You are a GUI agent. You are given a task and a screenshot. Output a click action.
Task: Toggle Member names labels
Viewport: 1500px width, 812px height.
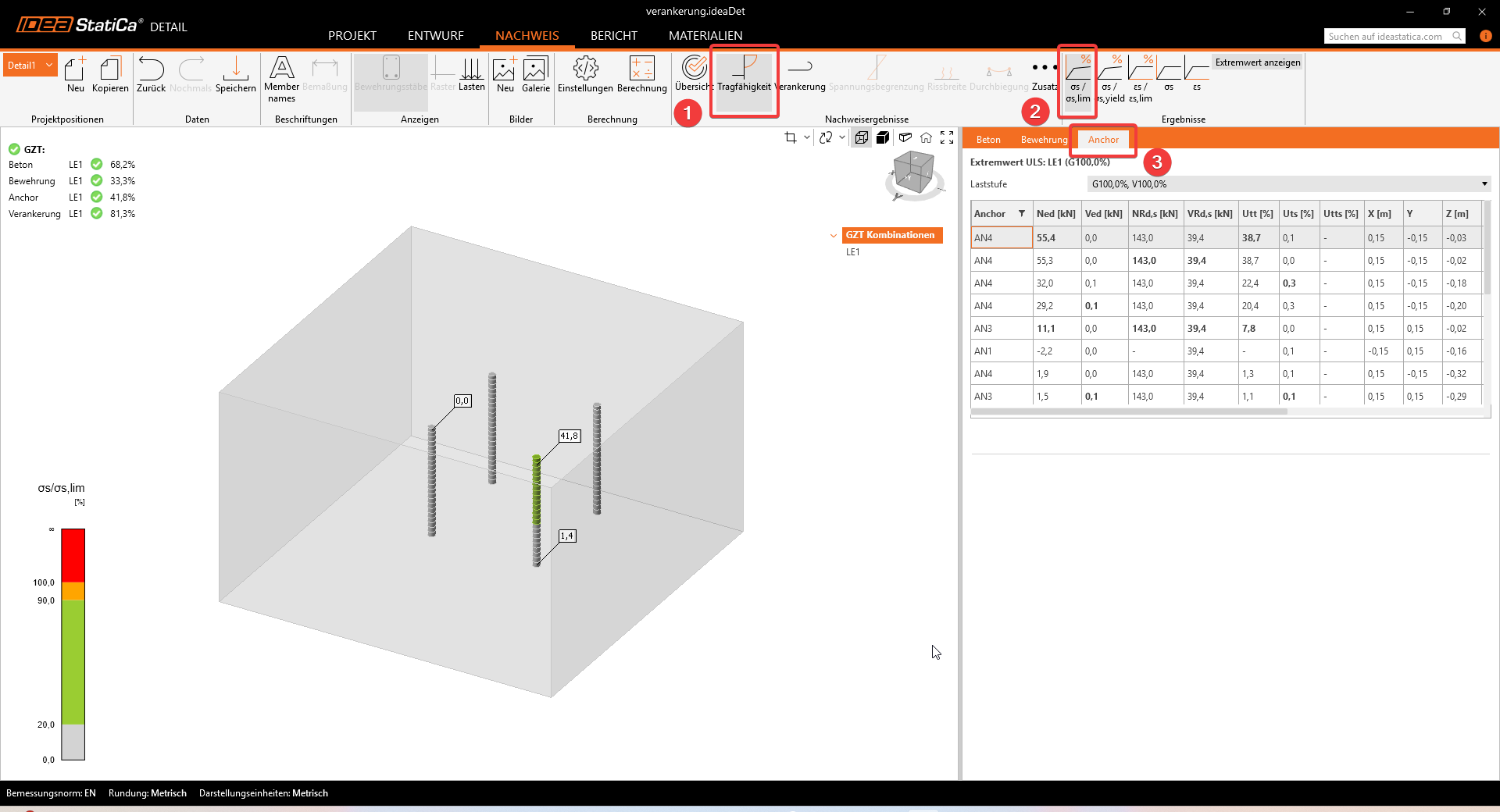281,78
